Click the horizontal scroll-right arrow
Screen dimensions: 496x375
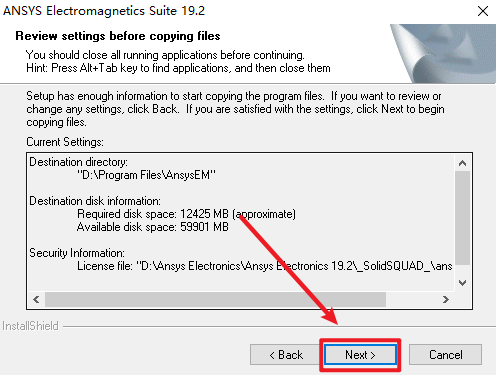tap(446, 299)
